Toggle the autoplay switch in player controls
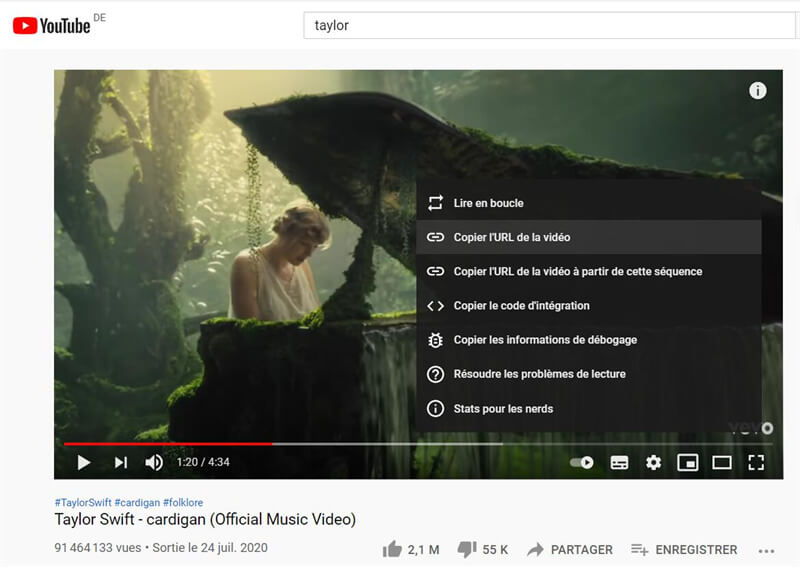Viewport: 800px width, 567px height. (582, 462)
